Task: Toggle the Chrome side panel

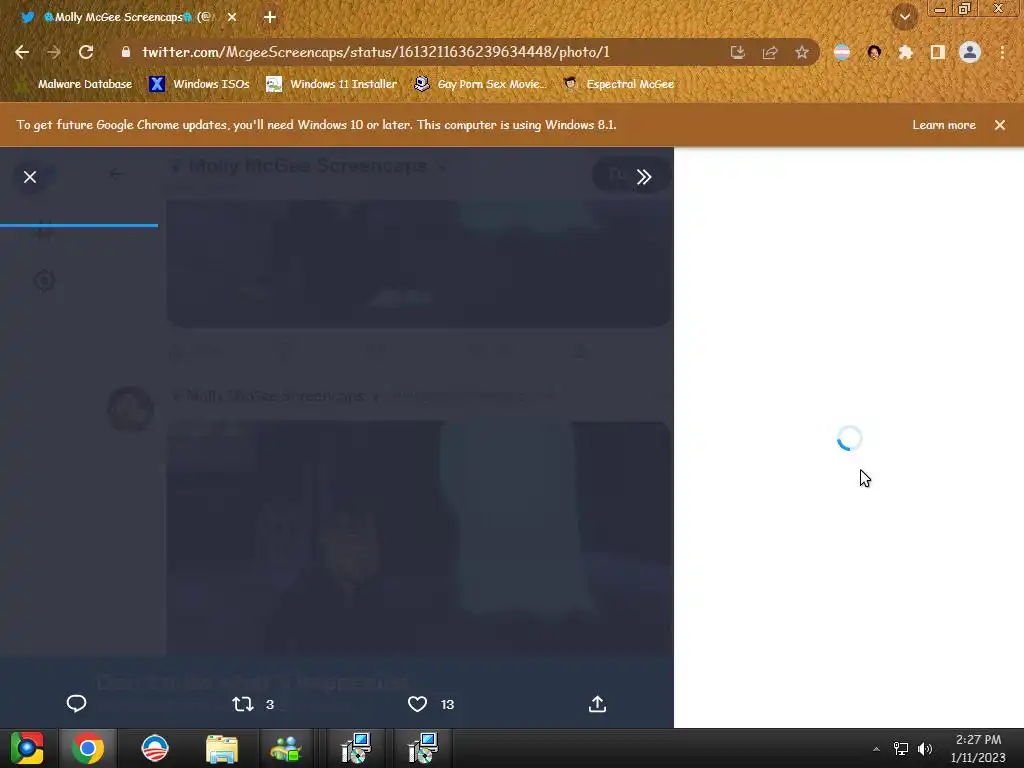Action: [938, 52]
